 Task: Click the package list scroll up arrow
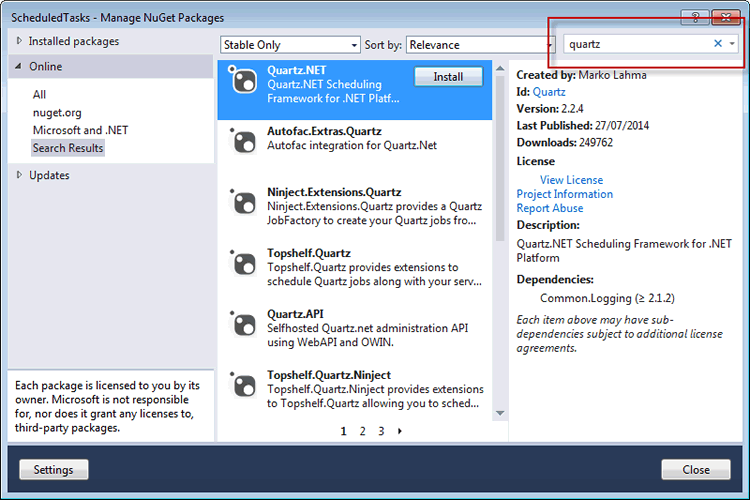(500, 68)
